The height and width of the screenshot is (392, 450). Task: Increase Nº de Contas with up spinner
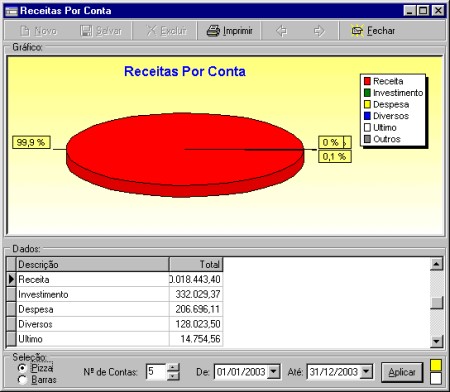[x=173, y=368]
